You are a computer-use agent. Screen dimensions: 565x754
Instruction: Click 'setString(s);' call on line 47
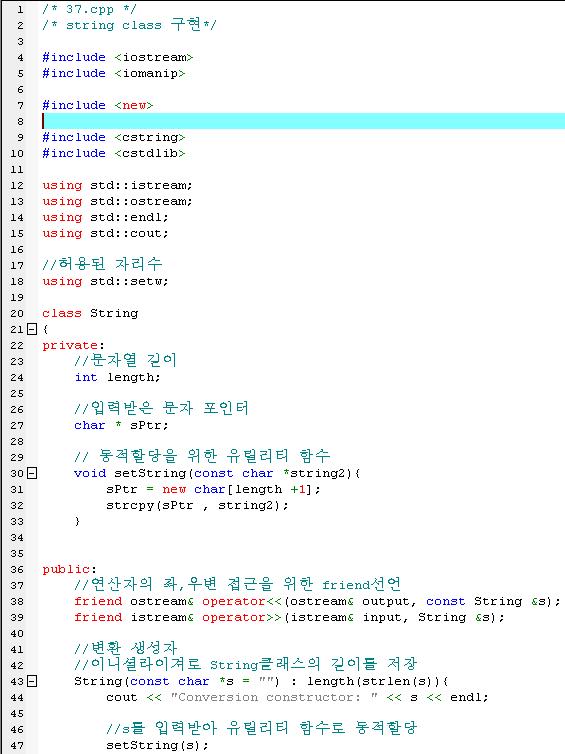click(157, 745)
